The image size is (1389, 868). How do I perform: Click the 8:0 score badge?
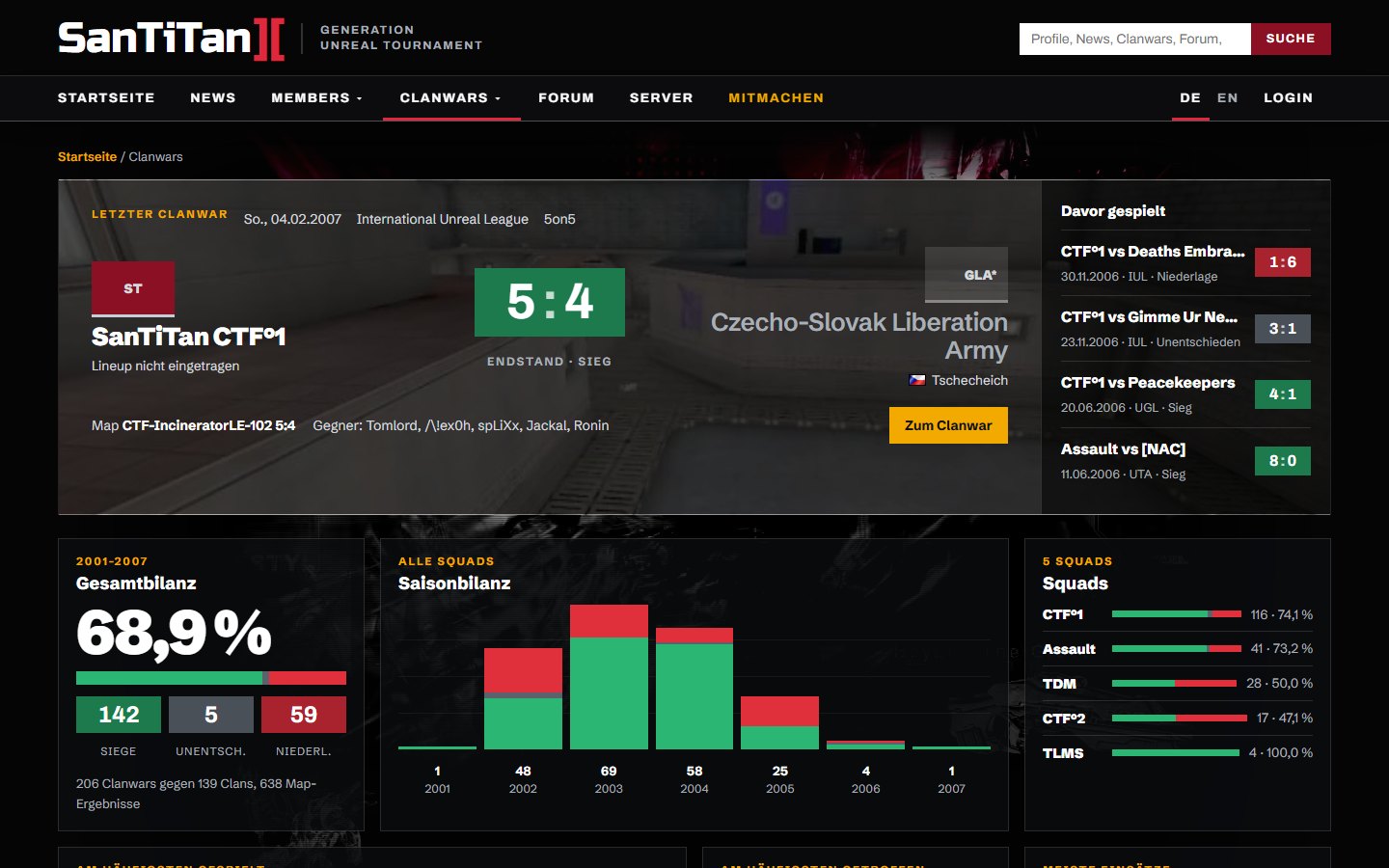click(x=1283, y=461)
